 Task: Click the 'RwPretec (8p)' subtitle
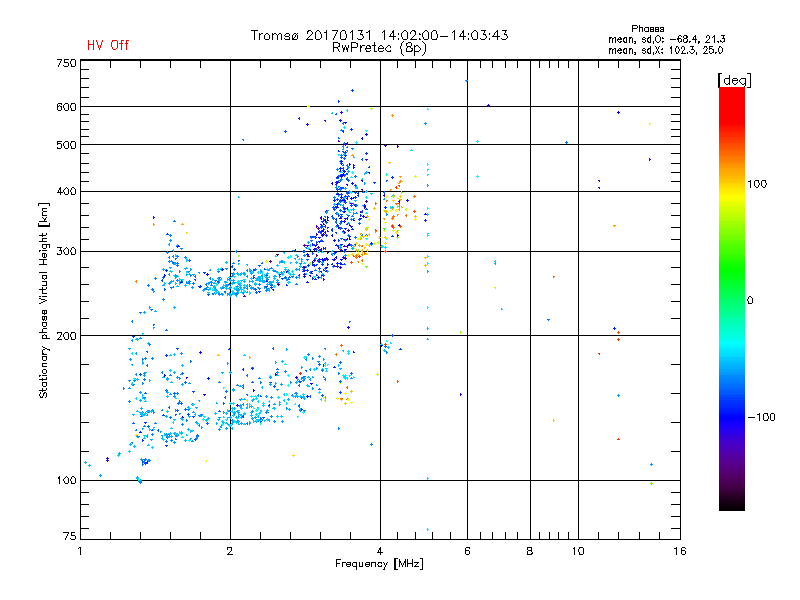pos(379,48)
